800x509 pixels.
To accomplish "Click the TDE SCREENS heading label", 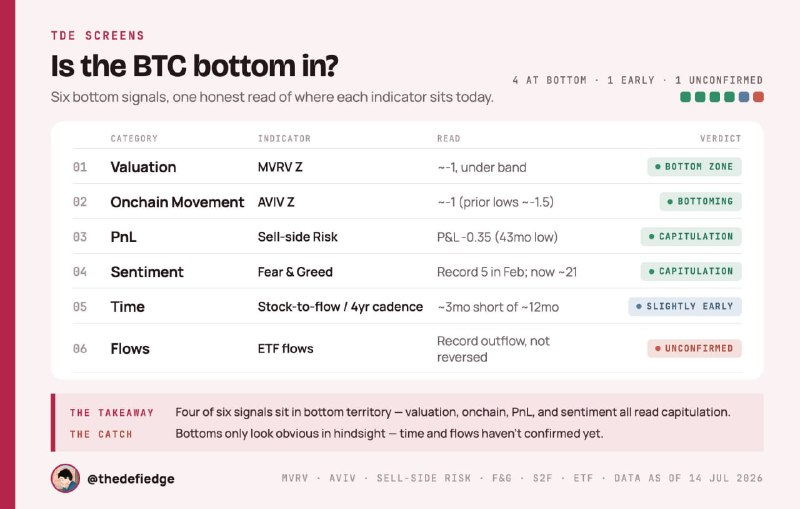I will 97,36.
